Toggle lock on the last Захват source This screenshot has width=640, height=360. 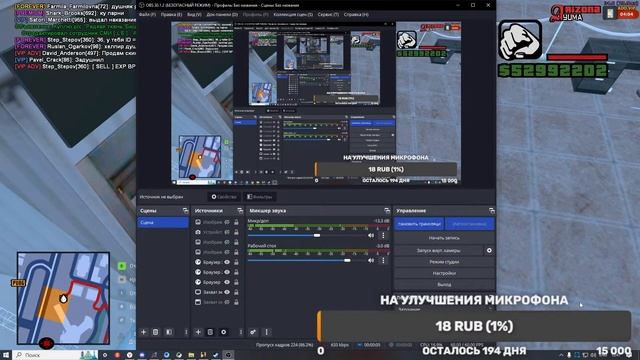click(x=236, y=302)
